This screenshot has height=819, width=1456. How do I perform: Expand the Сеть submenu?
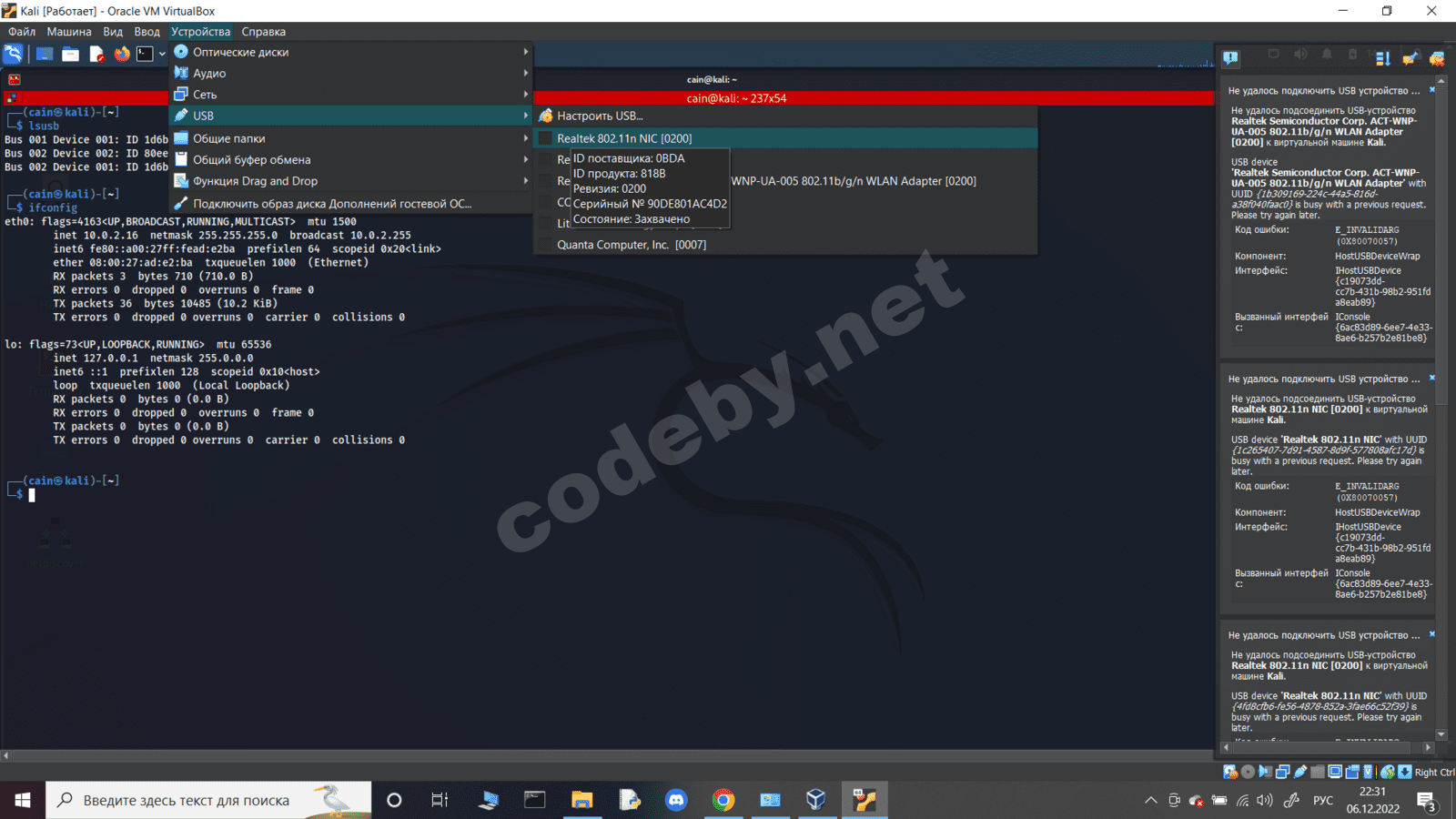(351, 95)
